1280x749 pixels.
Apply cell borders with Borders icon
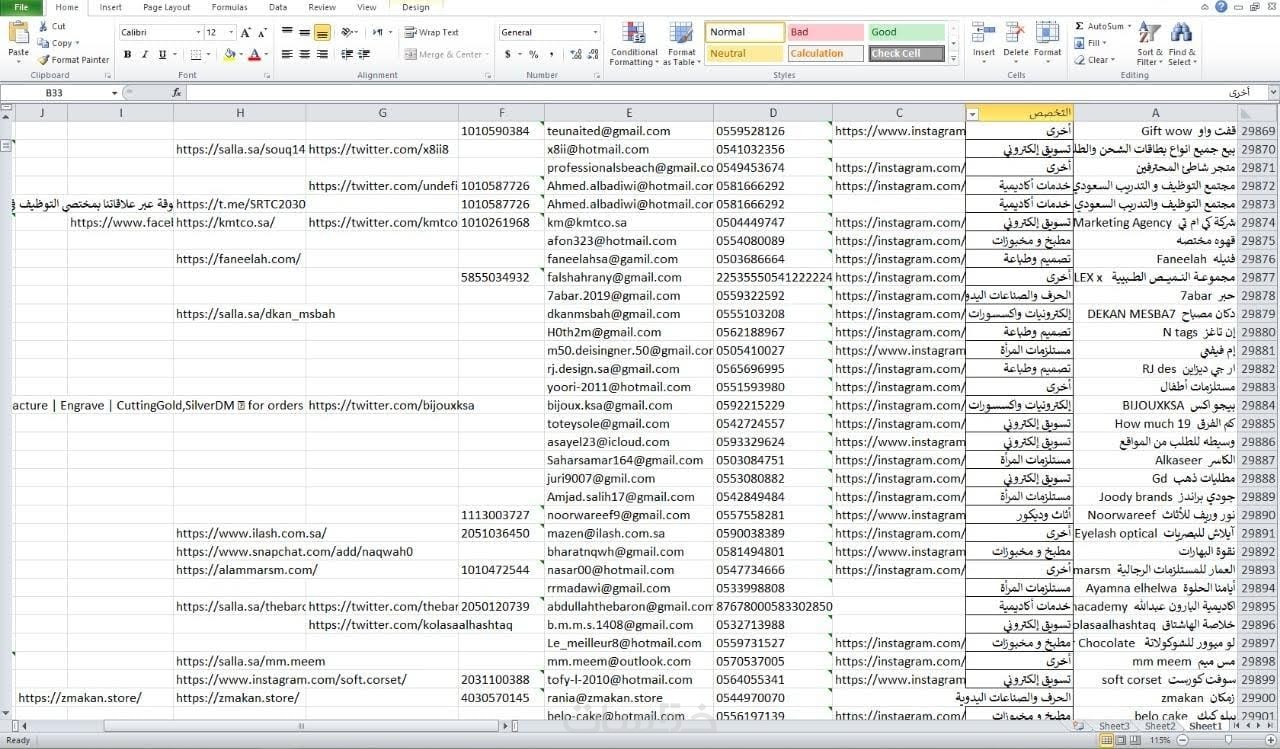(195, 55)
